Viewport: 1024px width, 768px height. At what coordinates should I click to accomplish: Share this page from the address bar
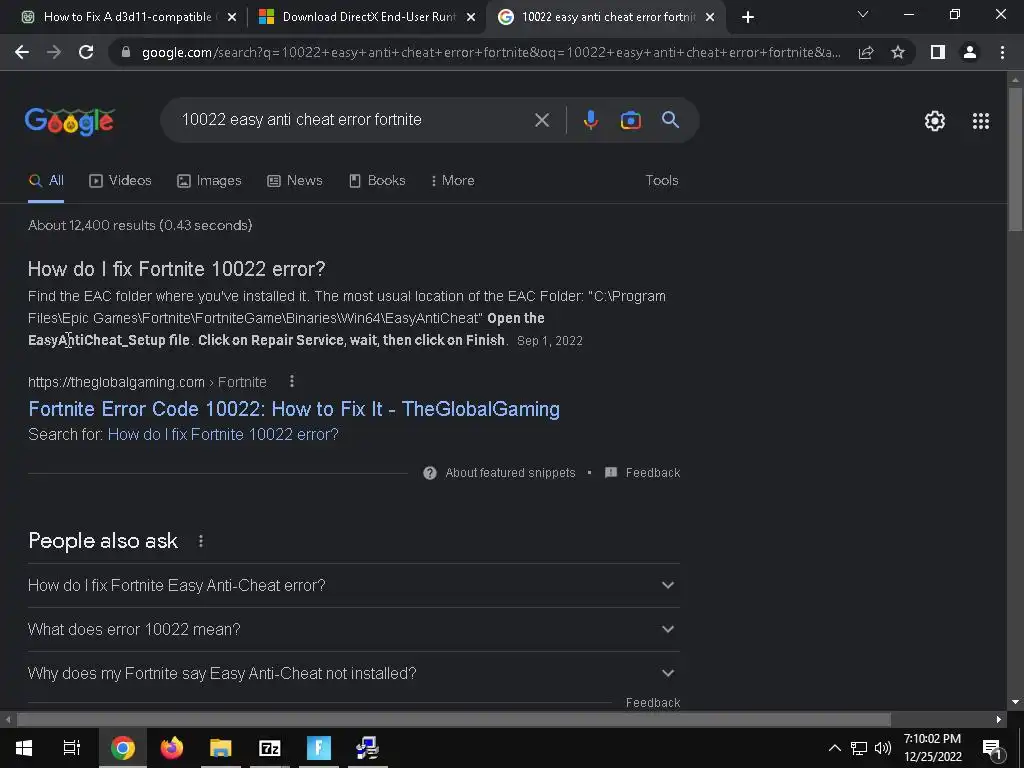866,52
